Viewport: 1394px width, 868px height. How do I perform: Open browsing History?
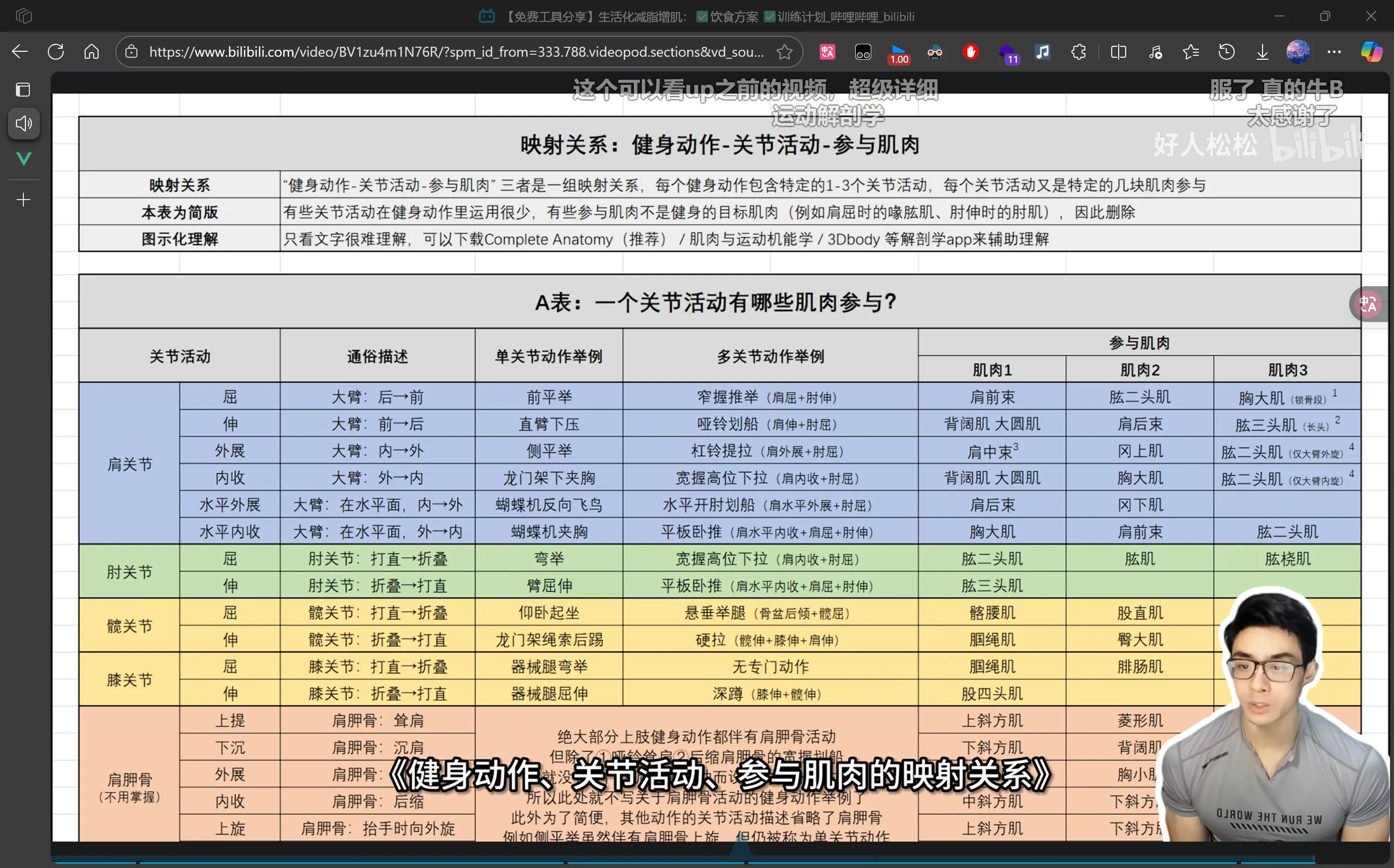[x=1226, y=52]
